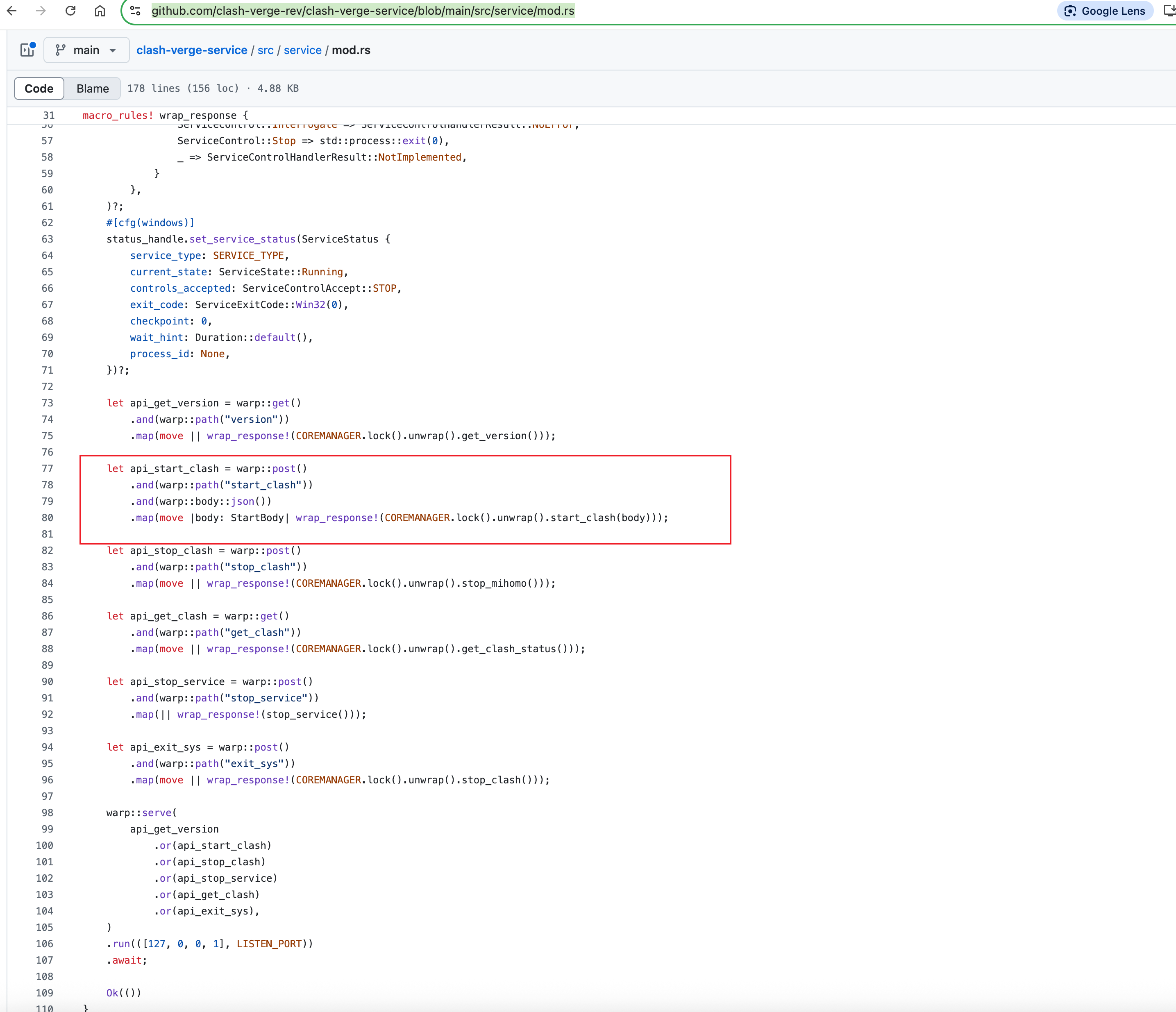Reload the current page
The image size is (1176, 1012).
[x=70, y=11]
